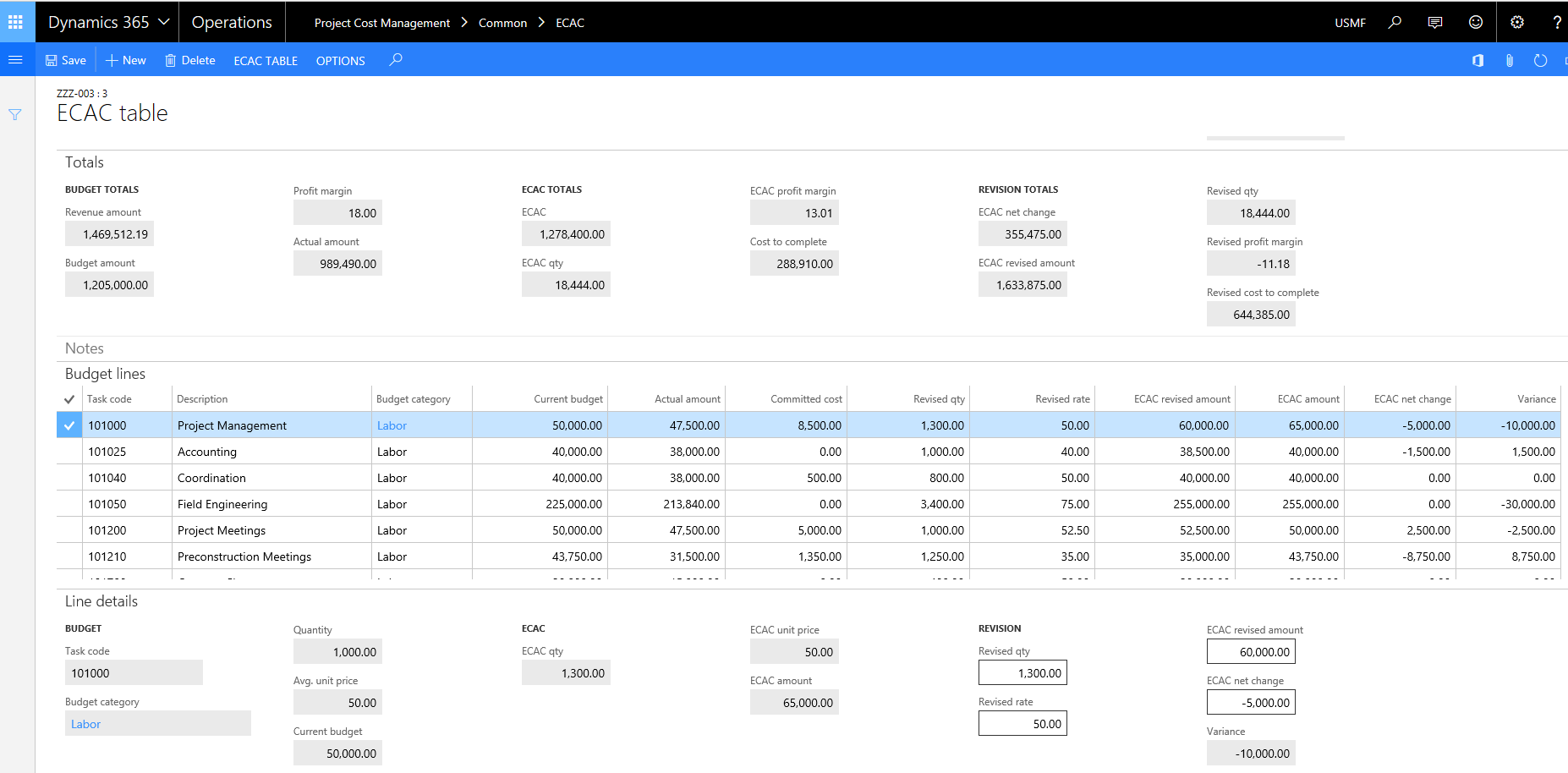Open the messages icon
The image size is (1568, 773).
[x=1435, y=22]
